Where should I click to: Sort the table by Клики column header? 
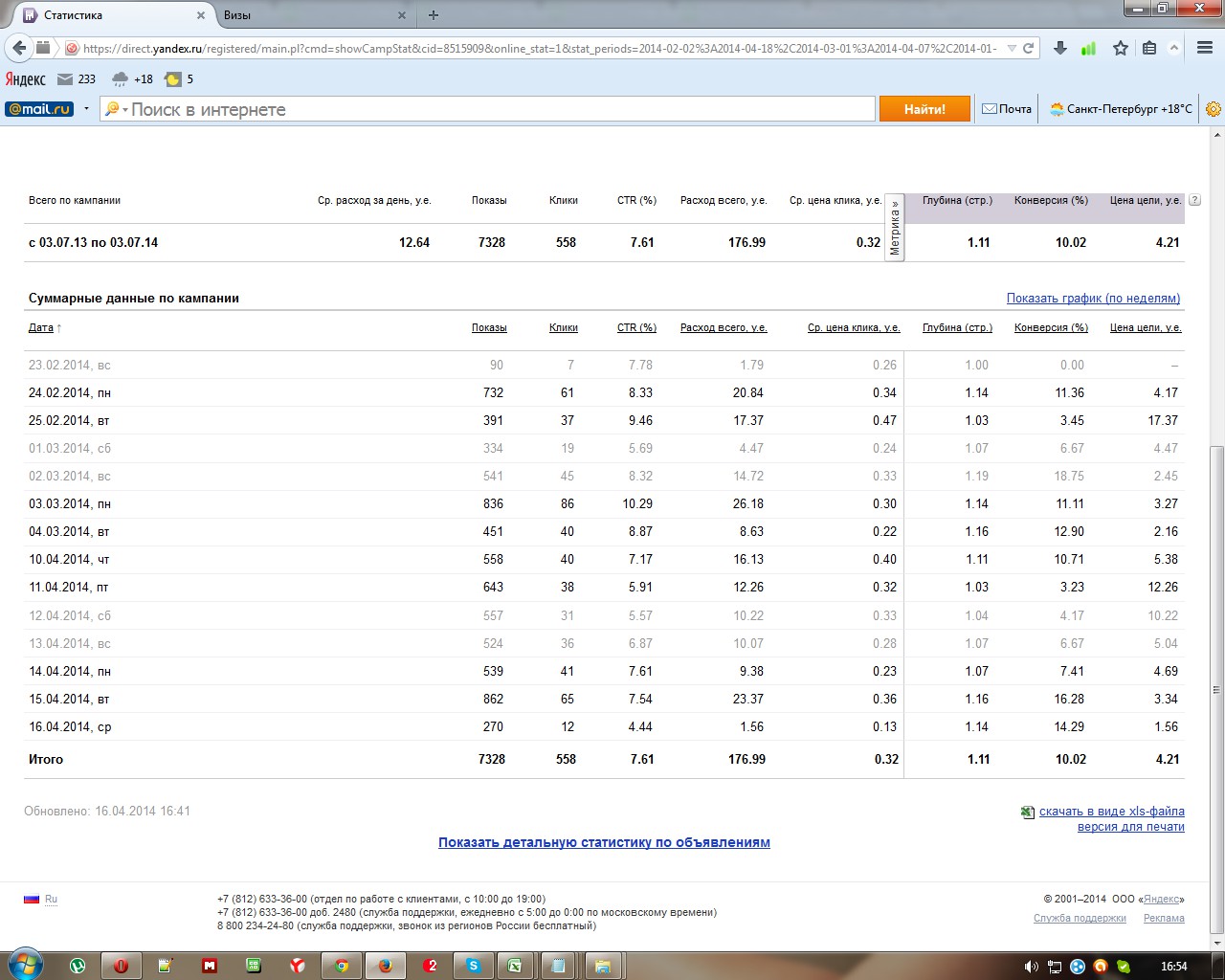coord(564,328)
